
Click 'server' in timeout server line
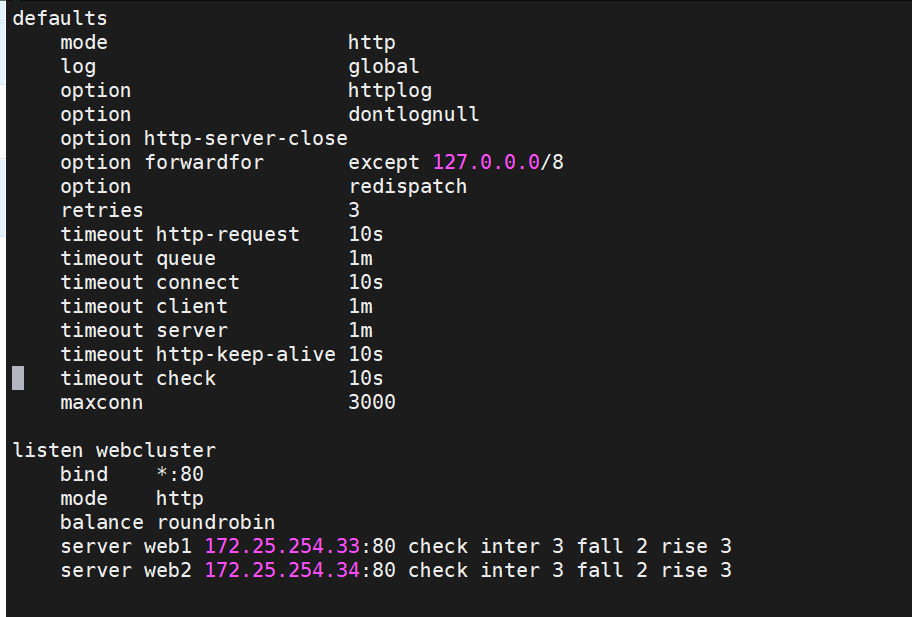tap(191, 330)
